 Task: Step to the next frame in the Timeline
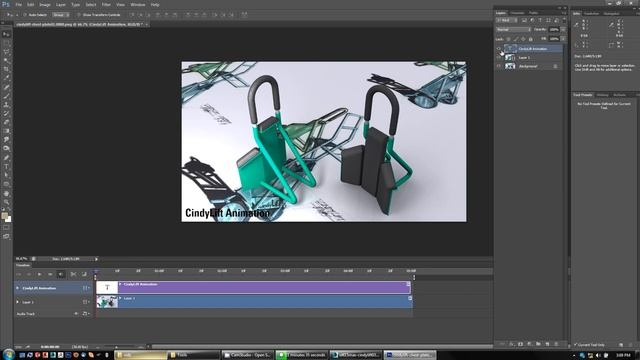(x=50, y=274)
